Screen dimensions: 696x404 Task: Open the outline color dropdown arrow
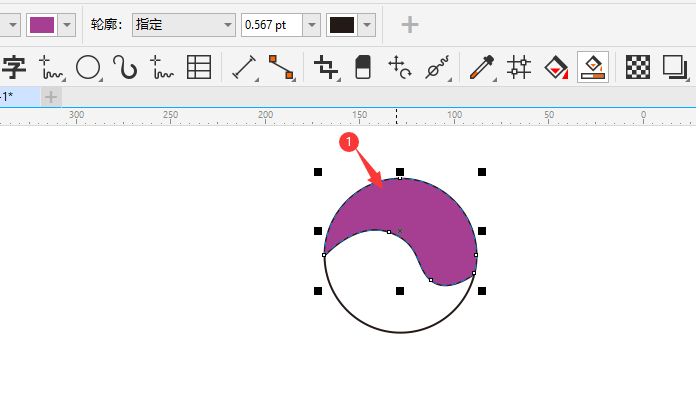point(367,25)
